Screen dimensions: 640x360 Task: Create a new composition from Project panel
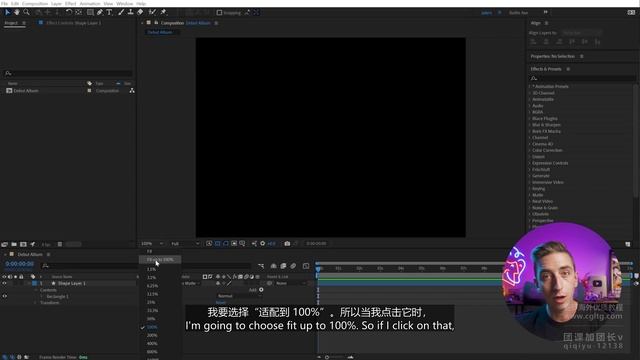click(x=23, y=244)
